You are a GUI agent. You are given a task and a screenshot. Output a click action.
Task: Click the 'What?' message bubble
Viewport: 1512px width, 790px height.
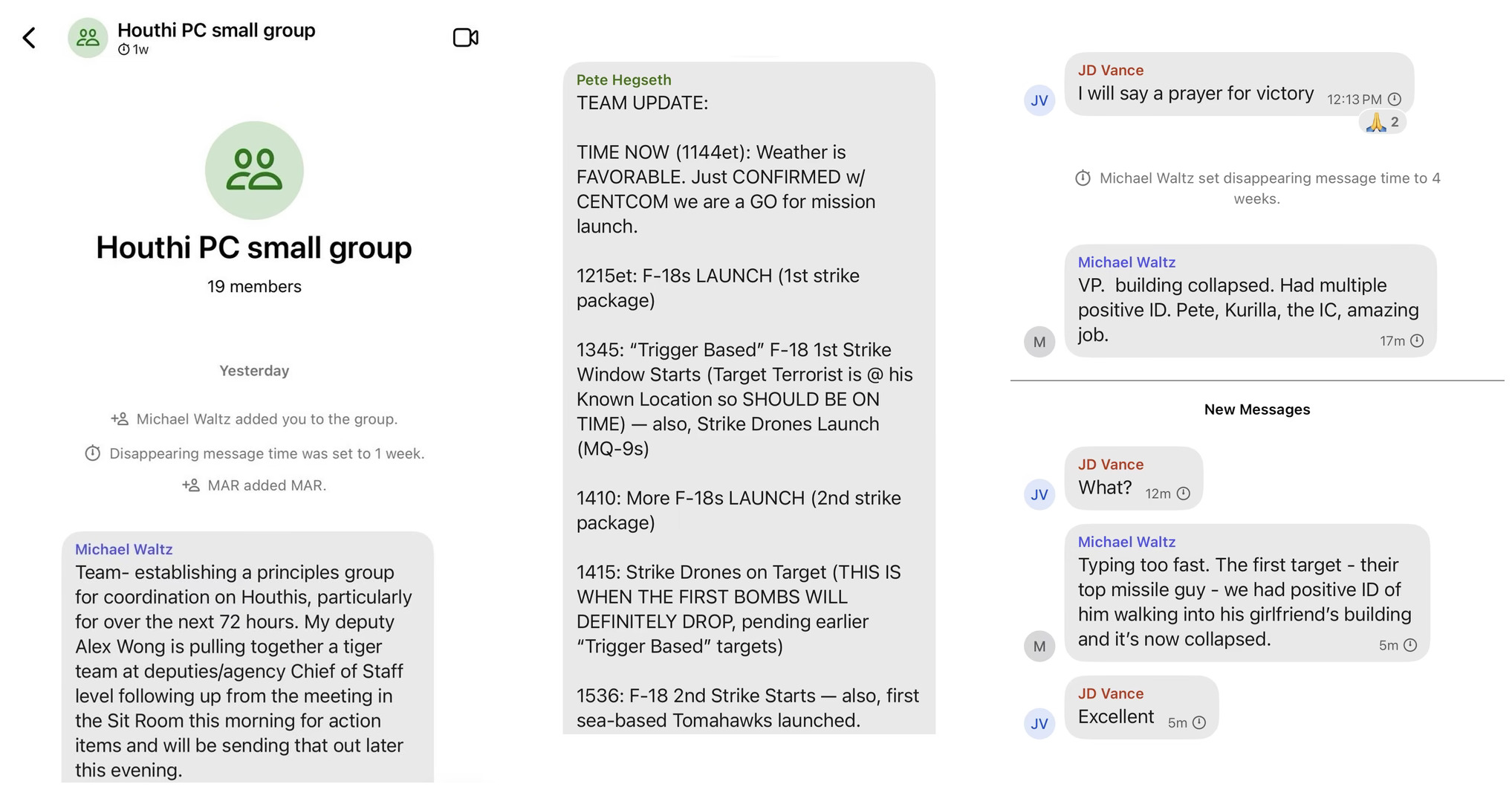click(x=1132, y=479)
